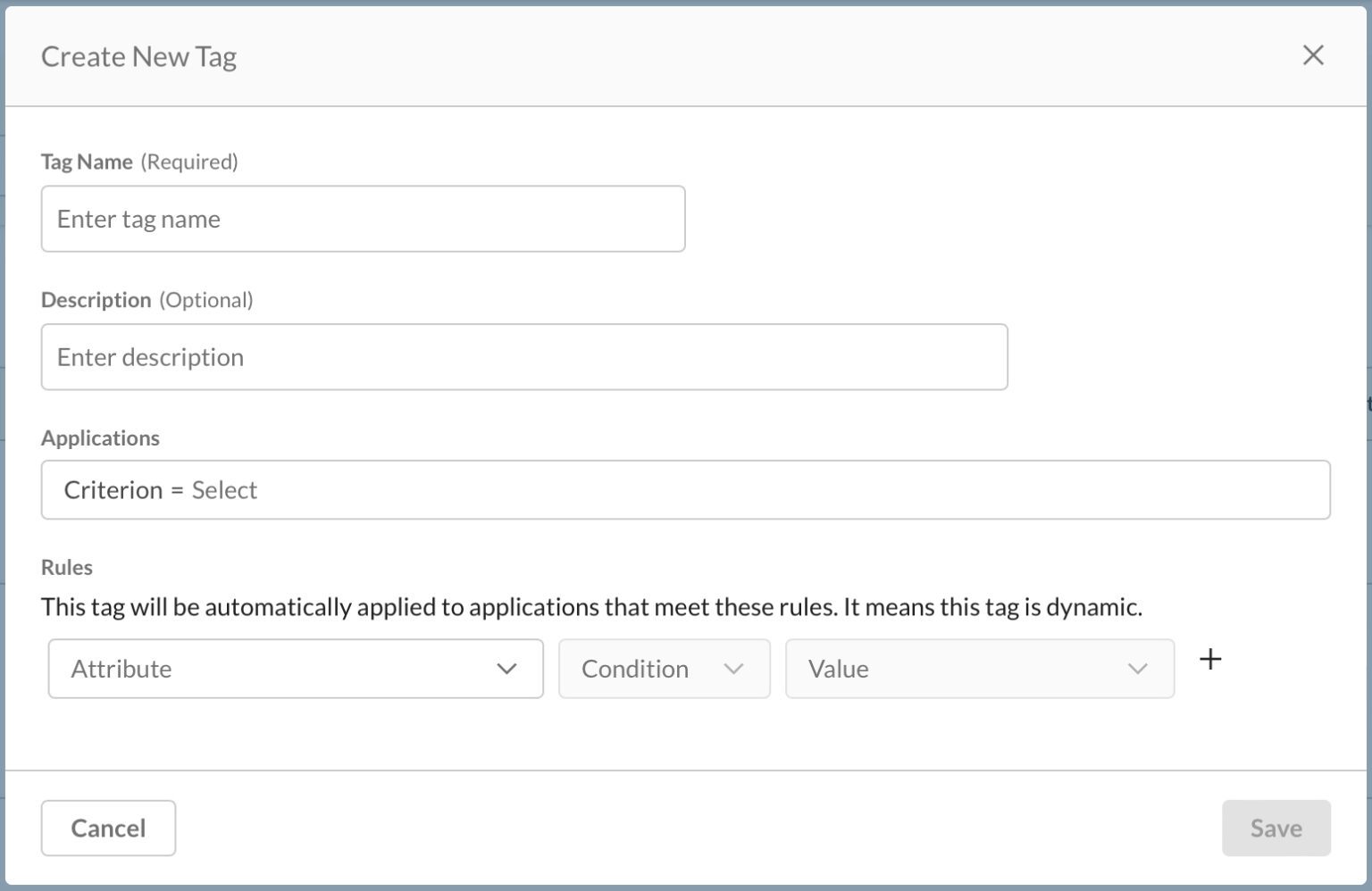Screen dimensions: 1372x891
Task: Click the Condition dropdown arrow
Action: [x=734, y=669]
